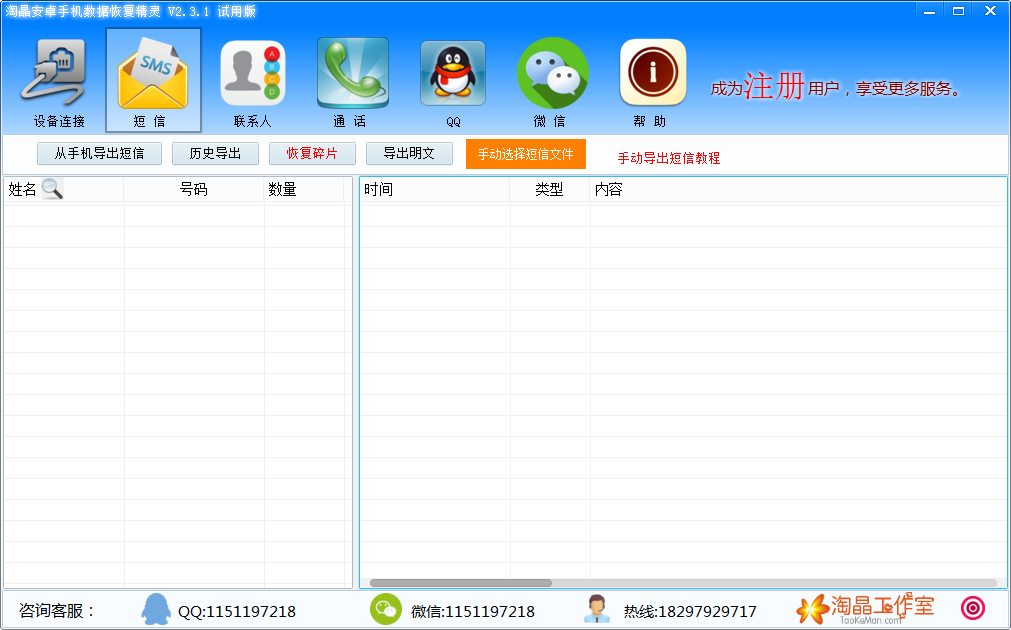Image resolution: width=1011 pixels, height=630 pixels.
Task: Click 历史导出 button
Action: click(x=215, y=153)
